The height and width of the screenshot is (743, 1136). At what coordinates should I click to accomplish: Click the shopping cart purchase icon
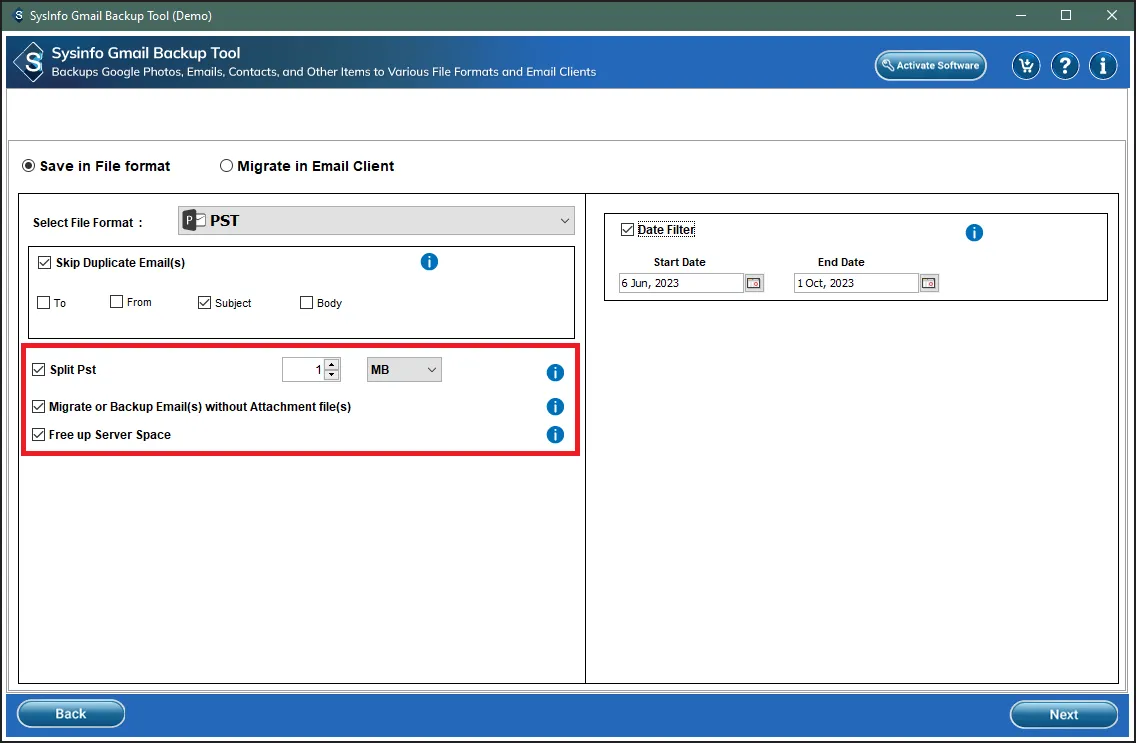1026,66
